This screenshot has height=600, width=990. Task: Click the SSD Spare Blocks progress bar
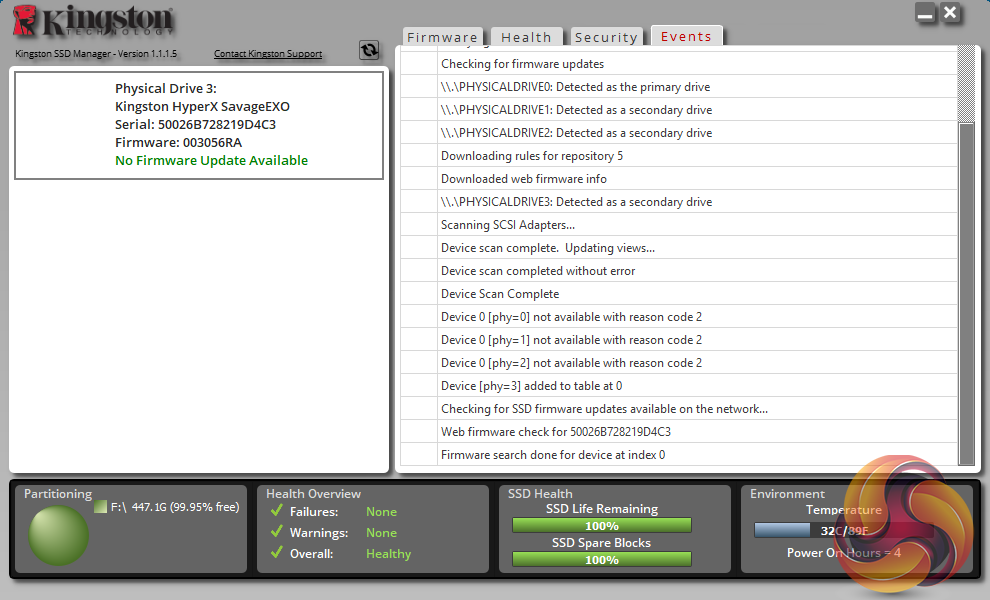click(x=602, y=560)
